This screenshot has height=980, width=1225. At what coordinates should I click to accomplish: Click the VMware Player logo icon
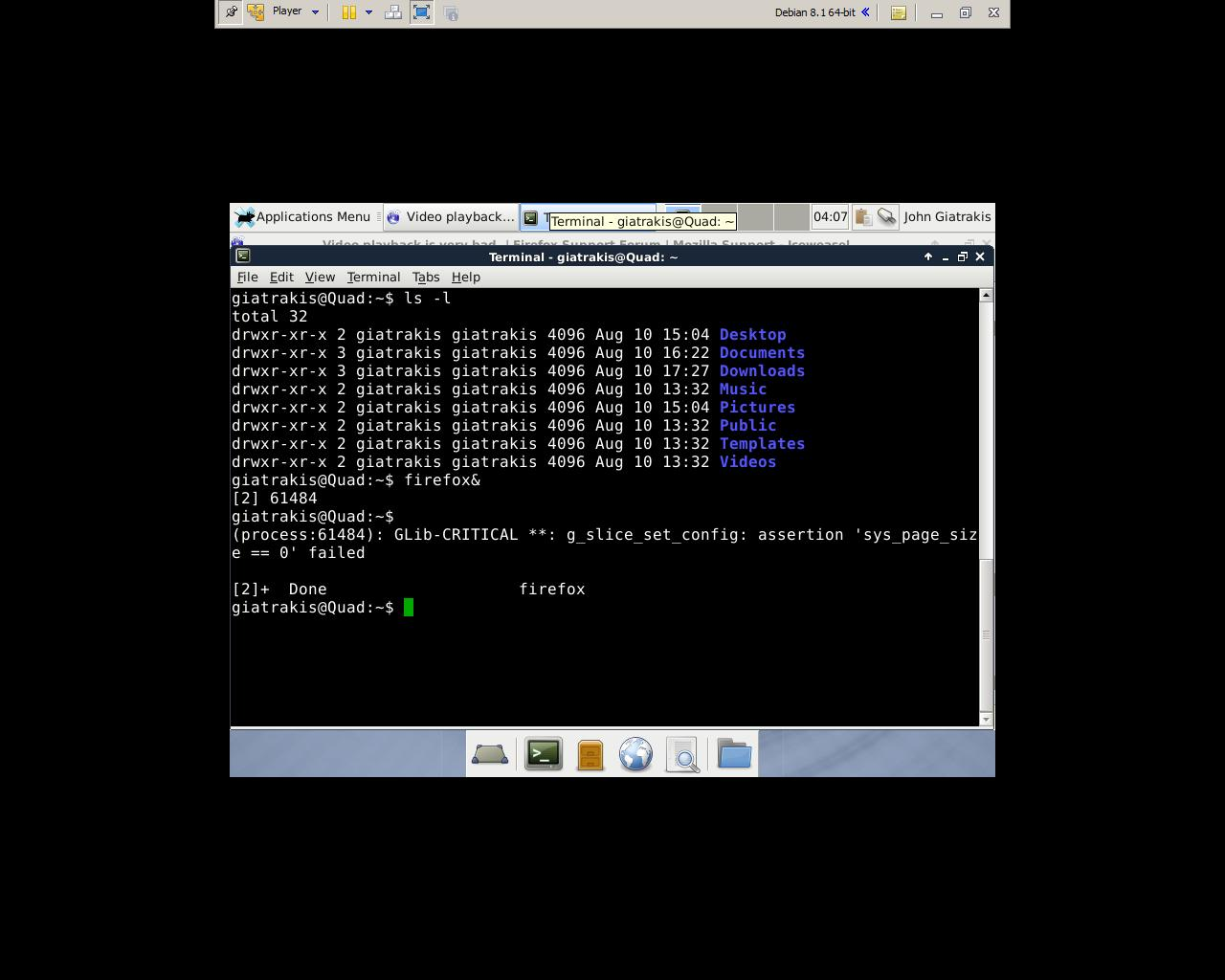(256, 12)
